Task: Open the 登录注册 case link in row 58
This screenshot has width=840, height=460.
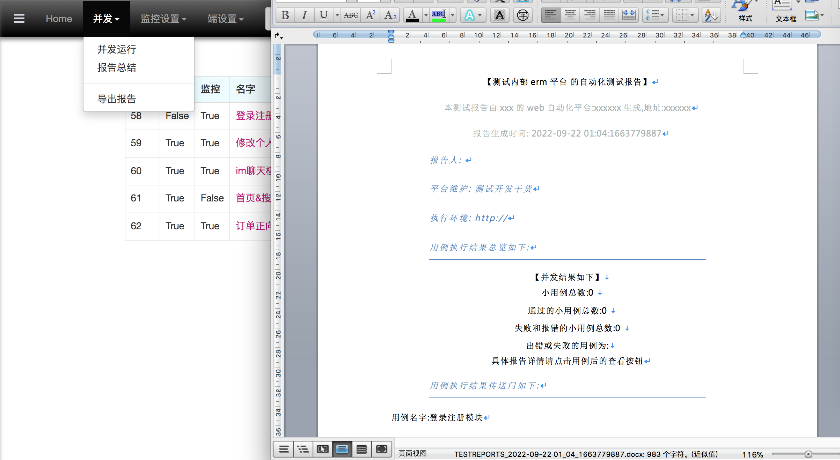Action: point(253,116)
